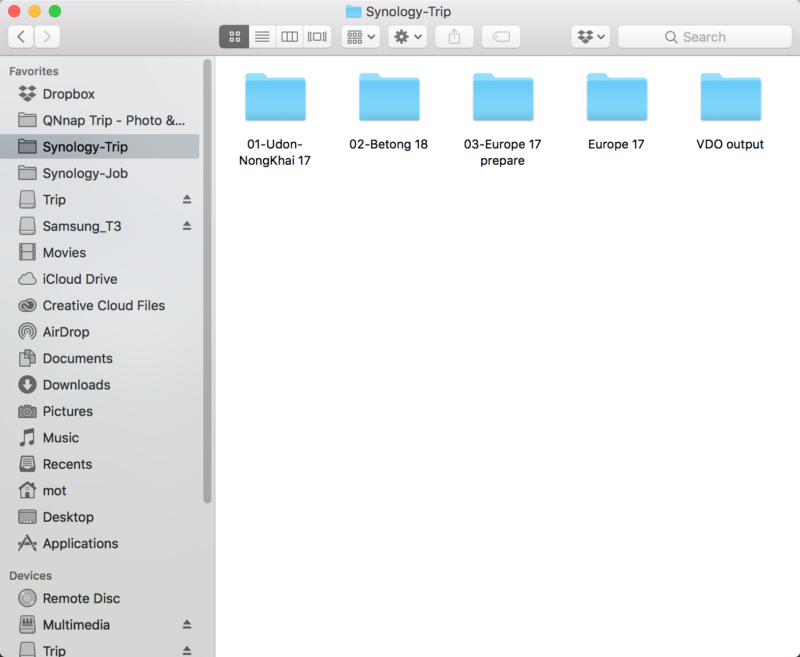
Task: Open Creative Cloud Files in the sidebar
Action: 100,306
